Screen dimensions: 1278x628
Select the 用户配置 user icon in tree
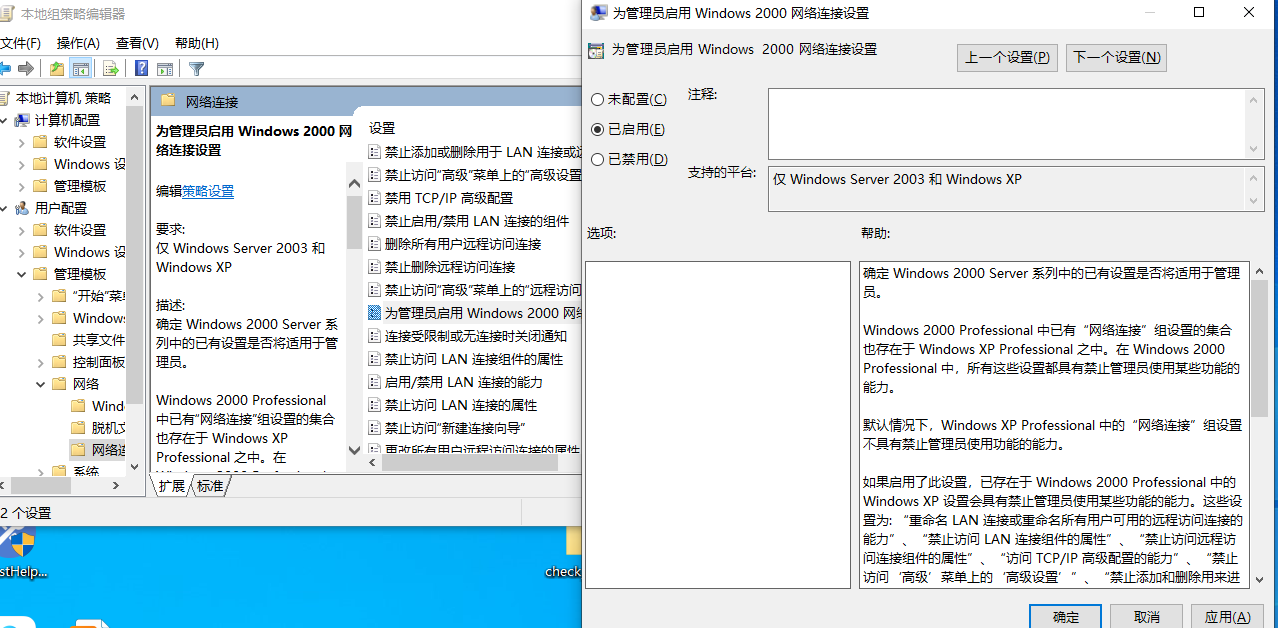pyautogui.click(x=21, y=208)
